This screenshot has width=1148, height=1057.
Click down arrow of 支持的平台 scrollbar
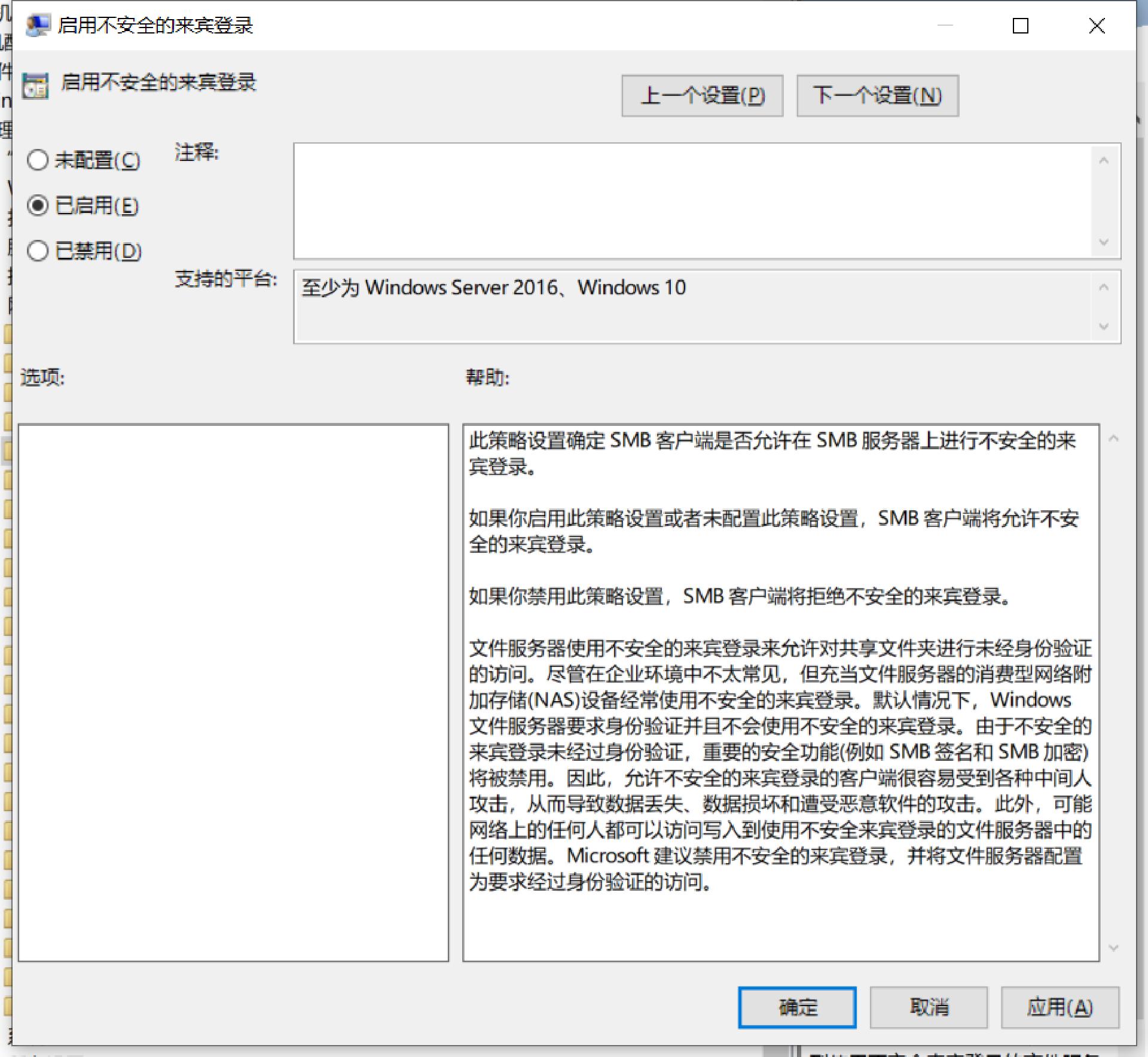pyautogui.click(x=1104, y=327)
